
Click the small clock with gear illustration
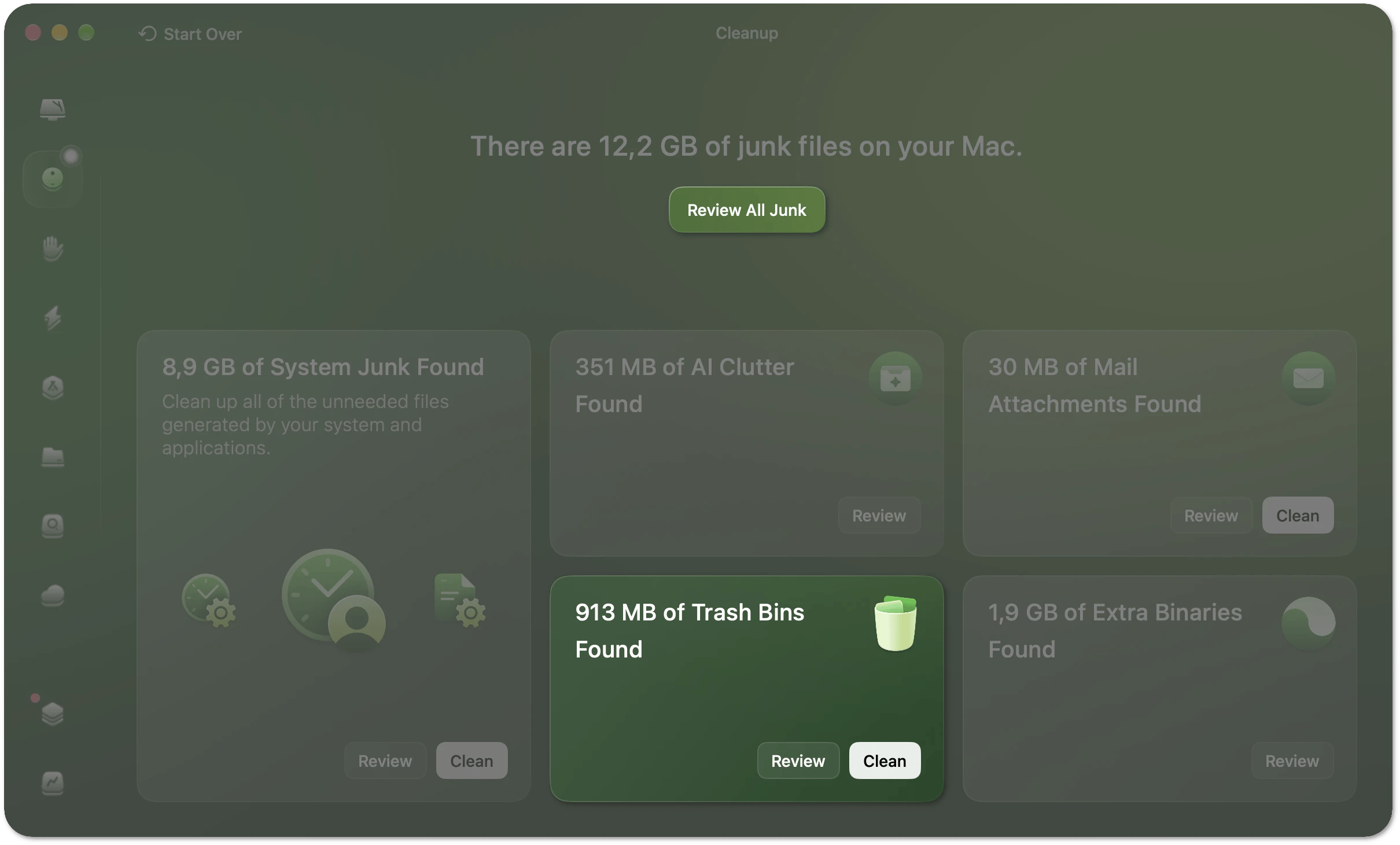pos(208,601)
